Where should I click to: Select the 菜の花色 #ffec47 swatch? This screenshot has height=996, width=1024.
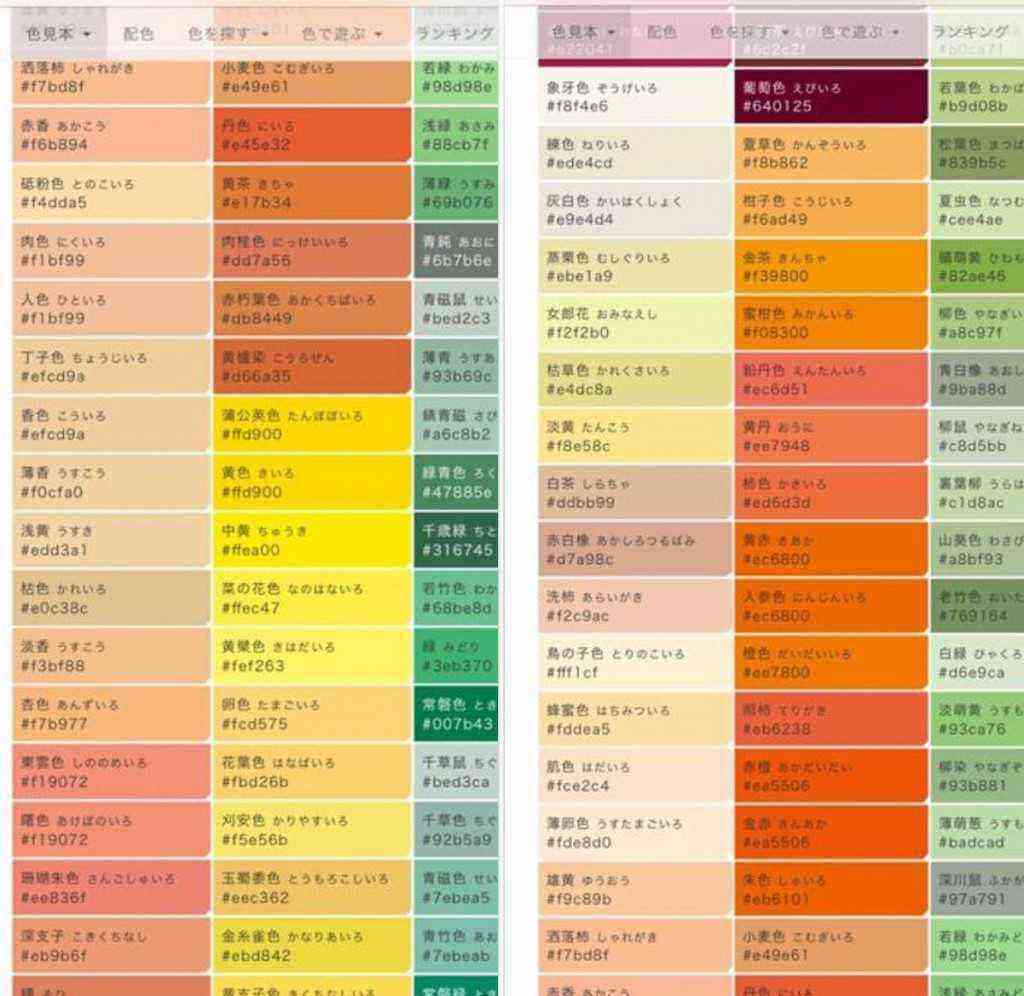[311, 598]
